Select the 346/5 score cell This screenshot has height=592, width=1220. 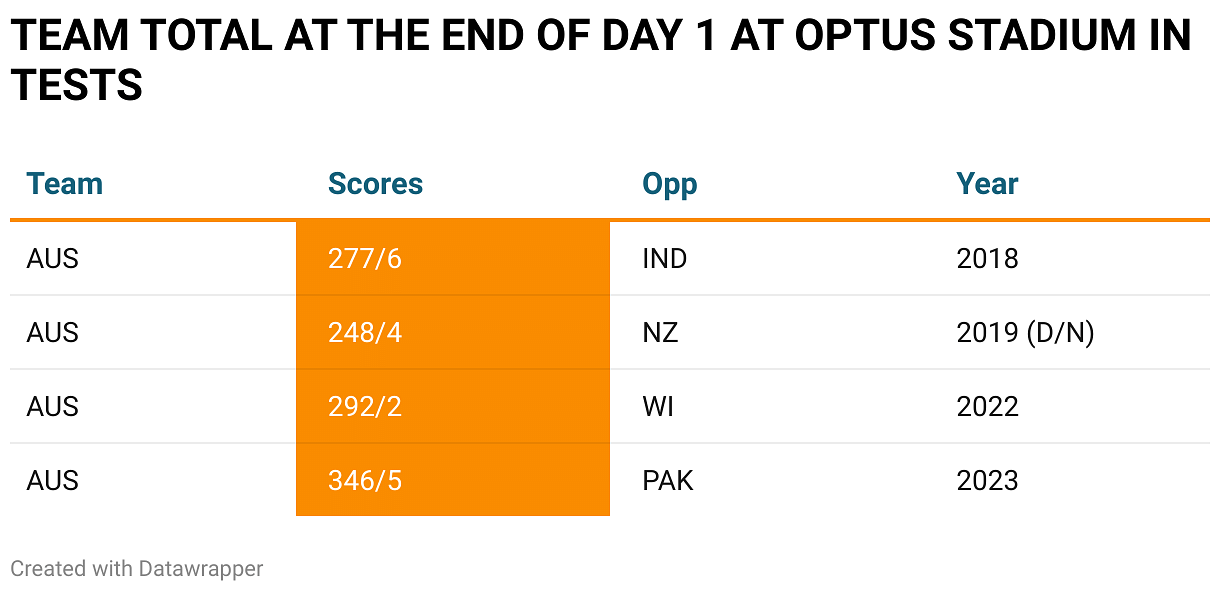tap(365, 481)
